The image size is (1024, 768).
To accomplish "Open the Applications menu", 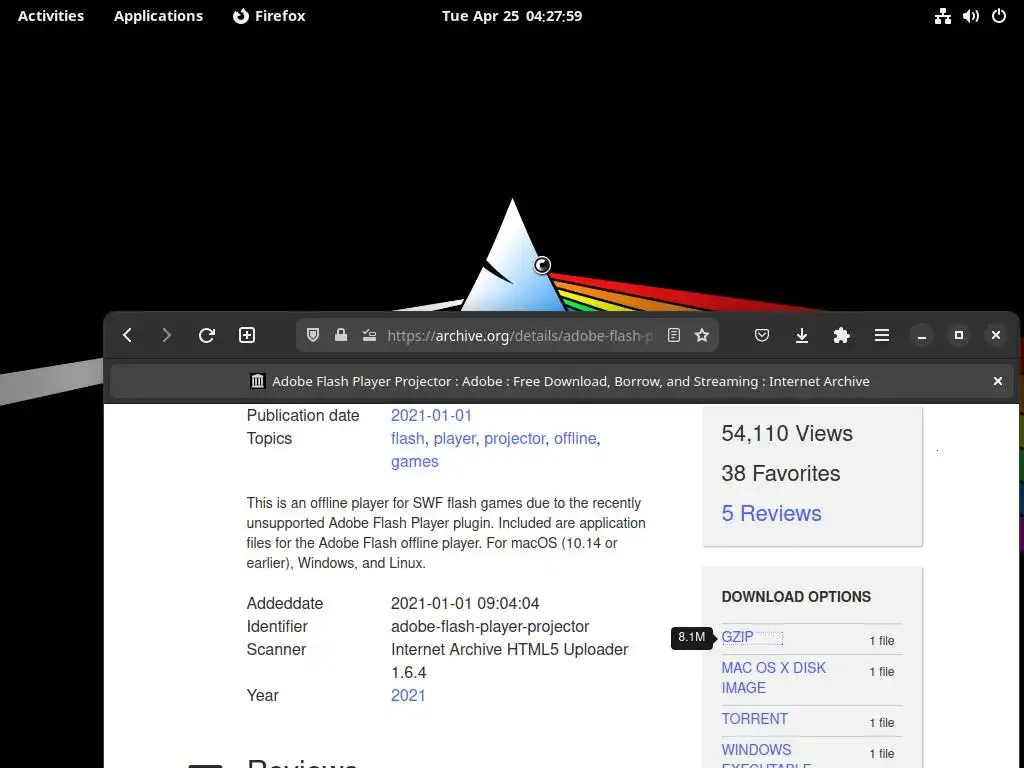I will tap(158, 16).
